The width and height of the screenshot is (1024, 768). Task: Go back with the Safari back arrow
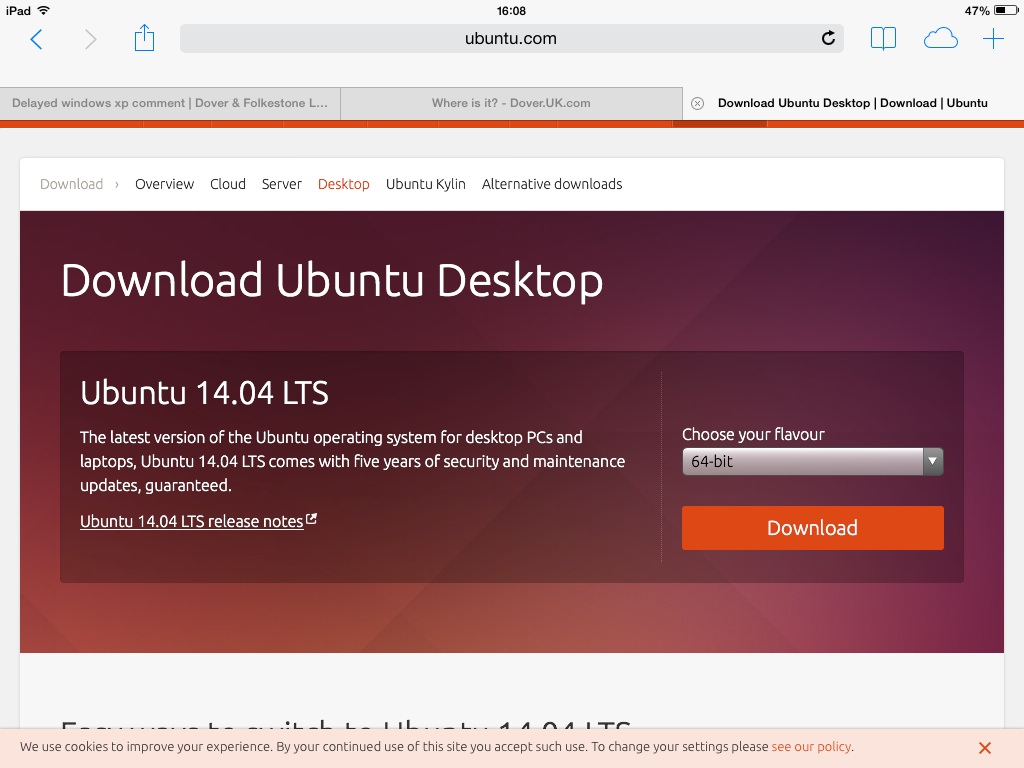37,39
